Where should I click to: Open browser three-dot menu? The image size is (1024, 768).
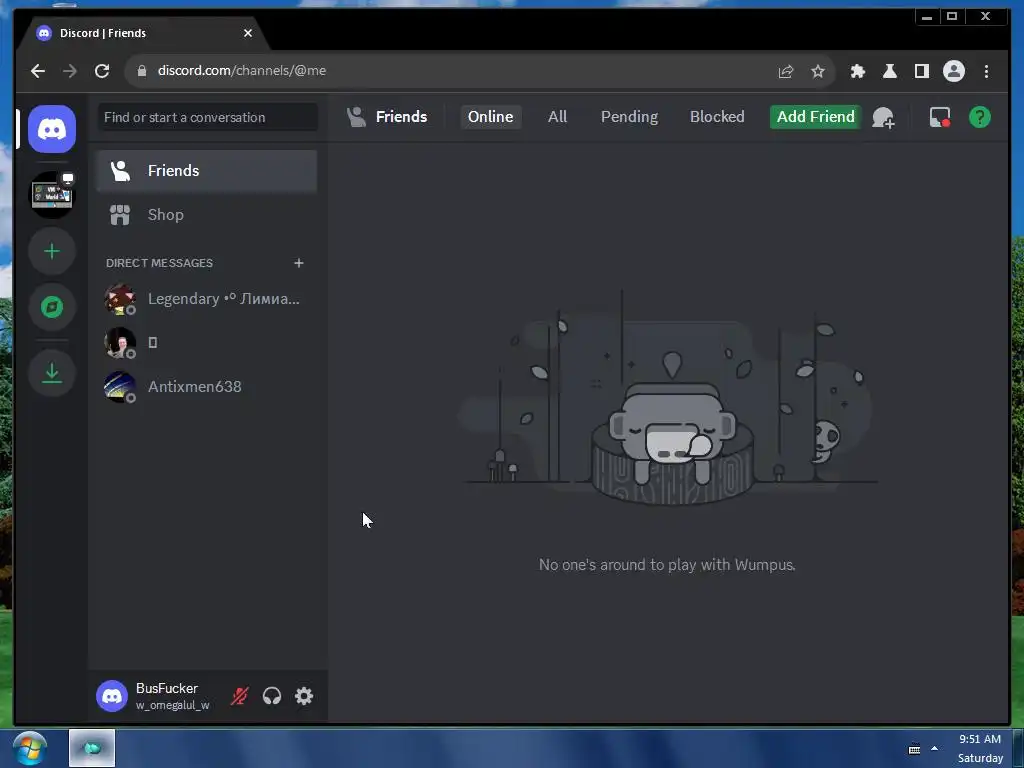(x=986, y=71)
